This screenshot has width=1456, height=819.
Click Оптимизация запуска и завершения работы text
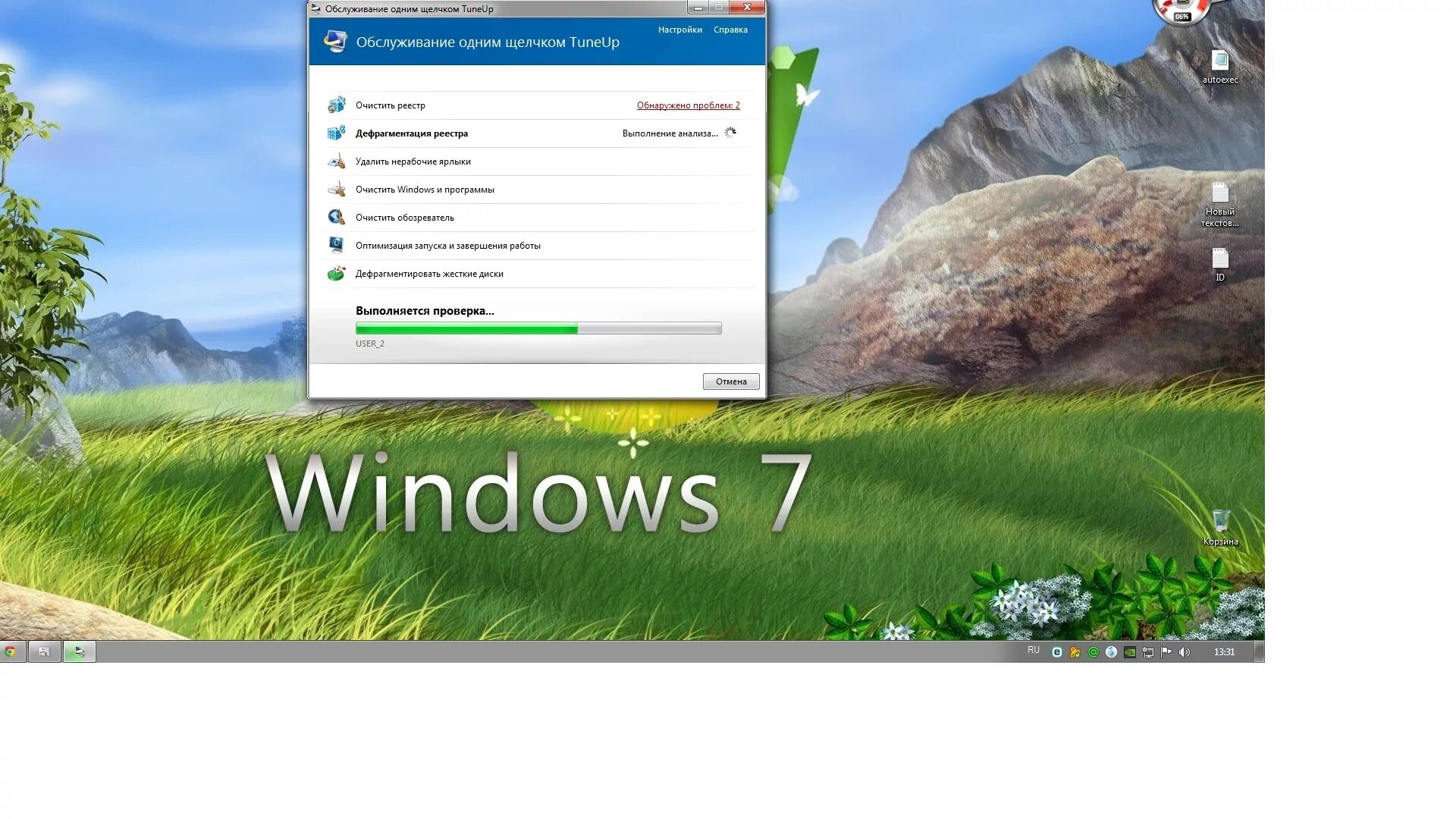point(447,246)
